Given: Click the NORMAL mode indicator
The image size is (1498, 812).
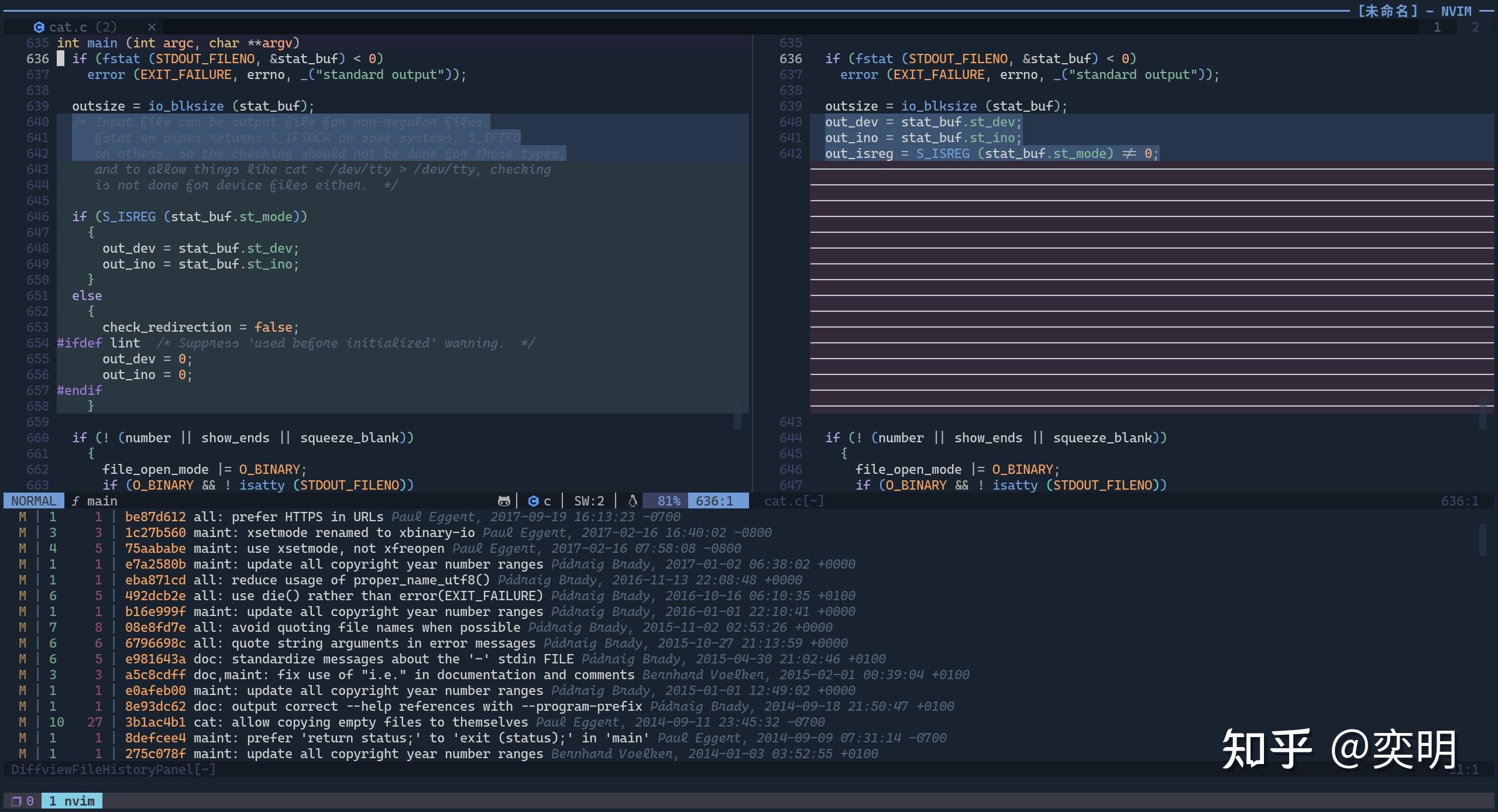Looking at the screenshot, I should click(x=34, y=501).
